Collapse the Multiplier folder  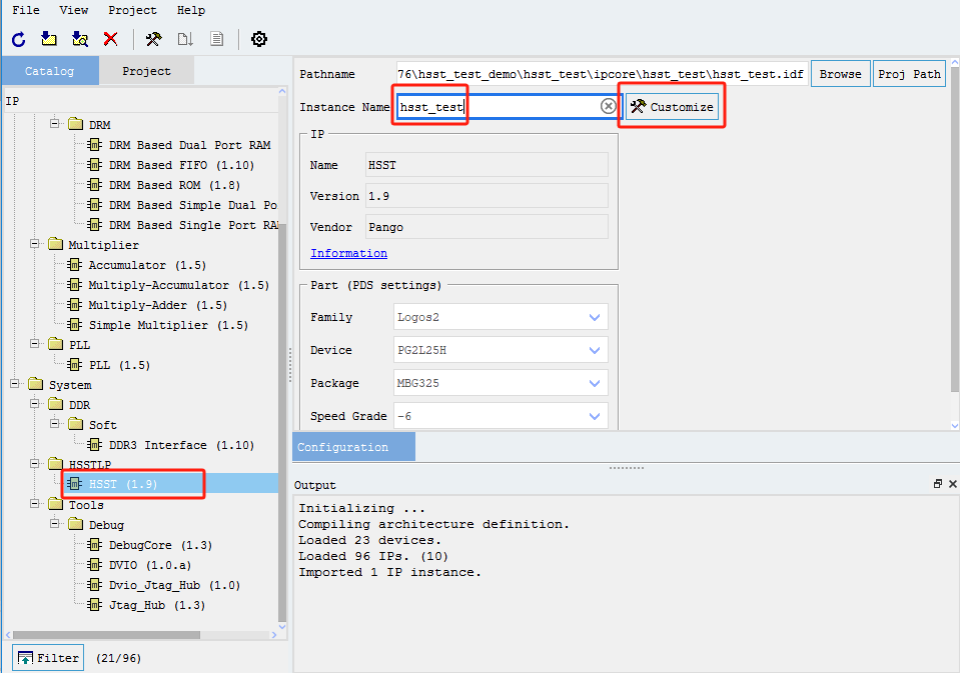35,244
